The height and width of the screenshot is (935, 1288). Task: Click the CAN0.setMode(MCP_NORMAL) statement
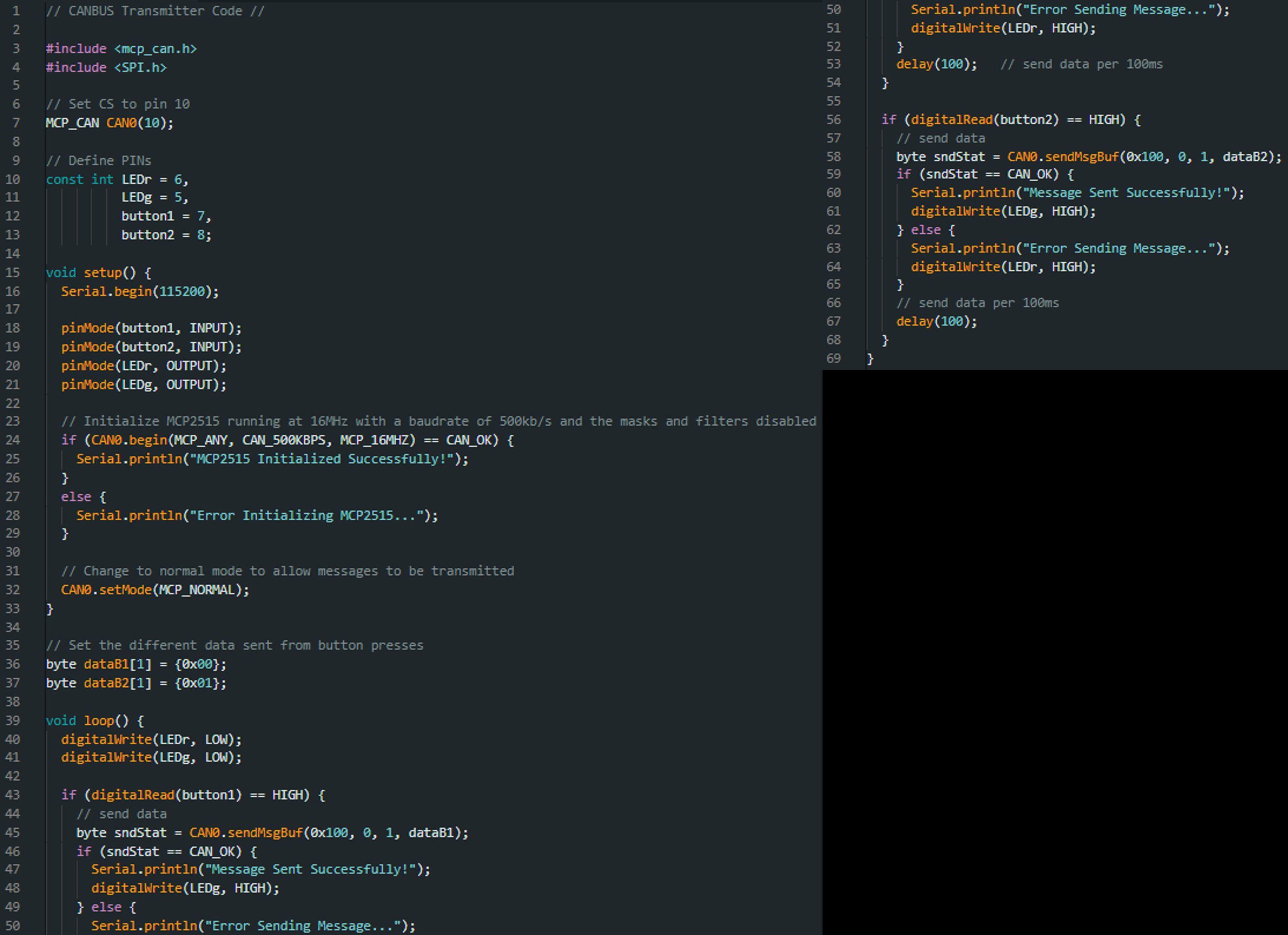(154, 590)
